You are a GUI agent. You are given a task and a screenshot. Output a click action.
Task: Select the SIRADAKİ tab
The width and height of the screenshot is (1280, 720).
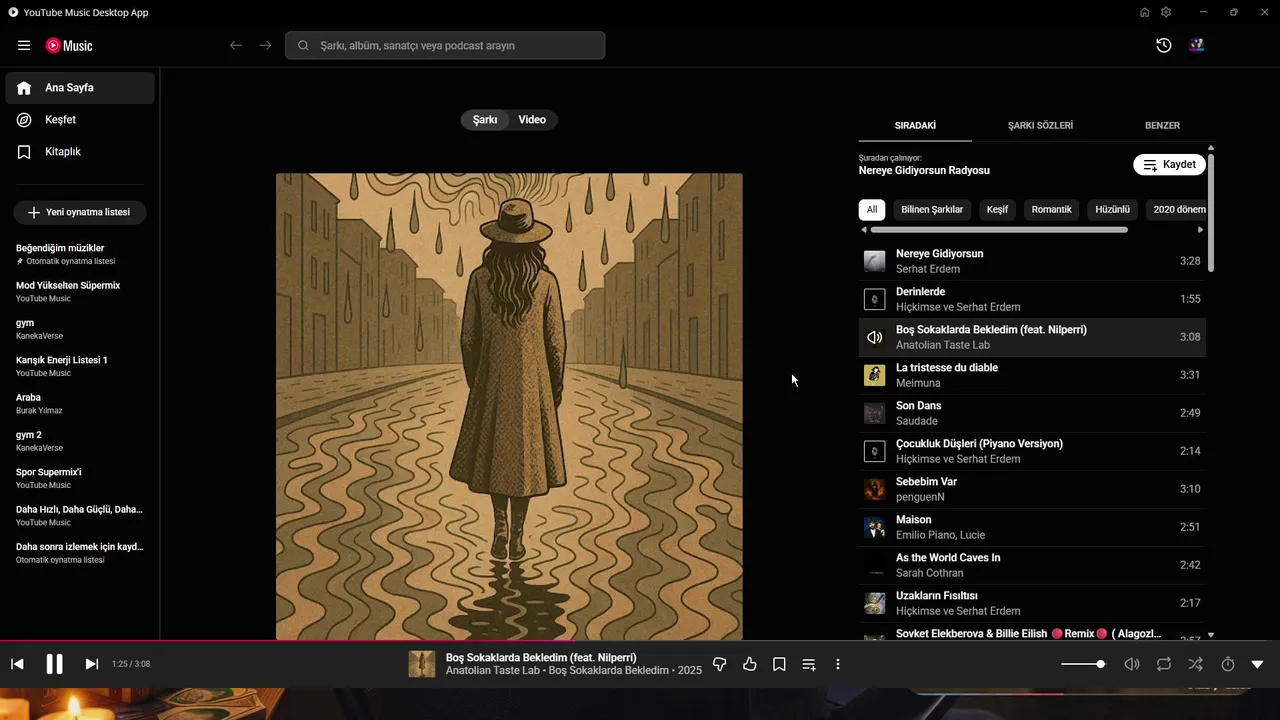tap(915, 126)
